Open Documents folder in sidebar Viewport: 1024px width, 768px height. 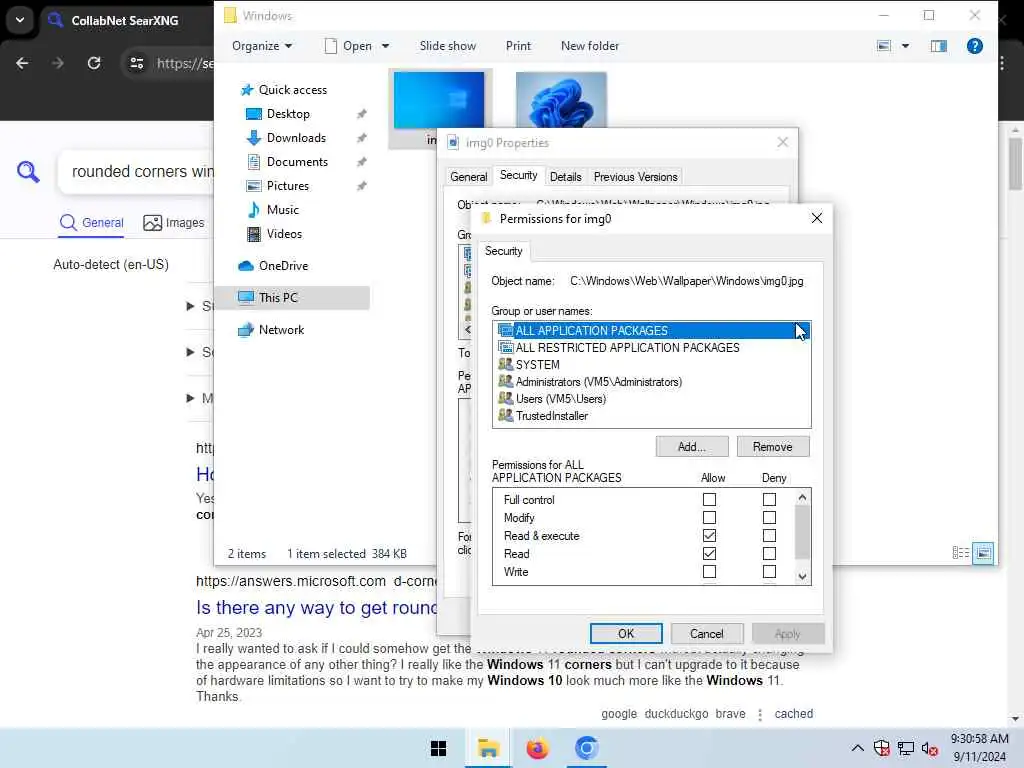click(297, 162)
